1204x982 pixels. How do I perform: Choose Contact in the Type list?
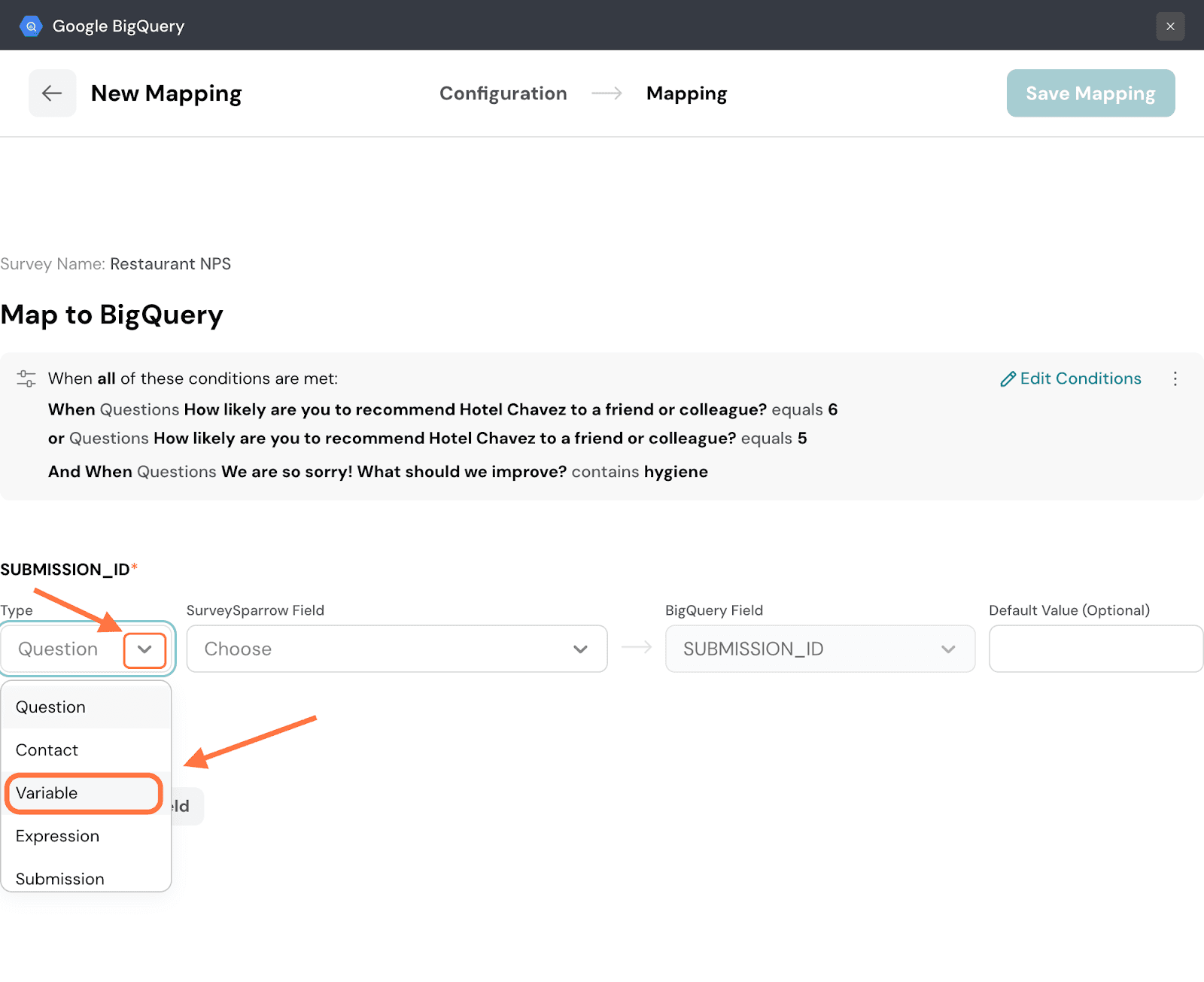point(47,750)
